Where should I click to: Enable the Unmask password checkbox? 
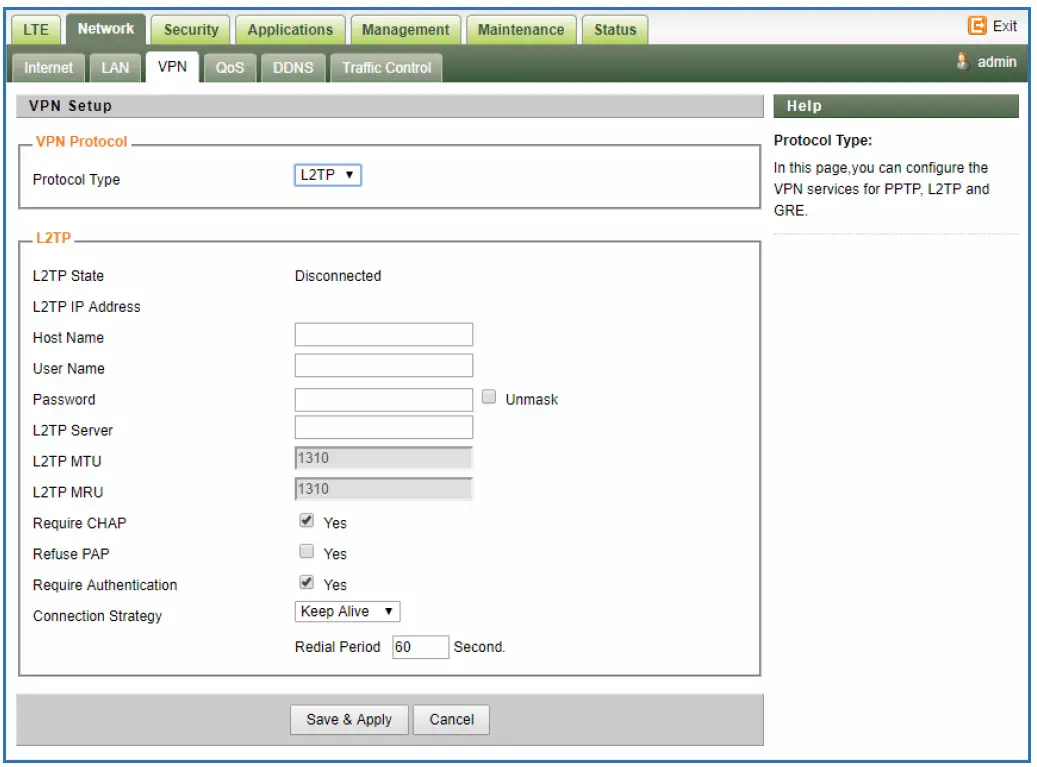[x=489, y=397]
